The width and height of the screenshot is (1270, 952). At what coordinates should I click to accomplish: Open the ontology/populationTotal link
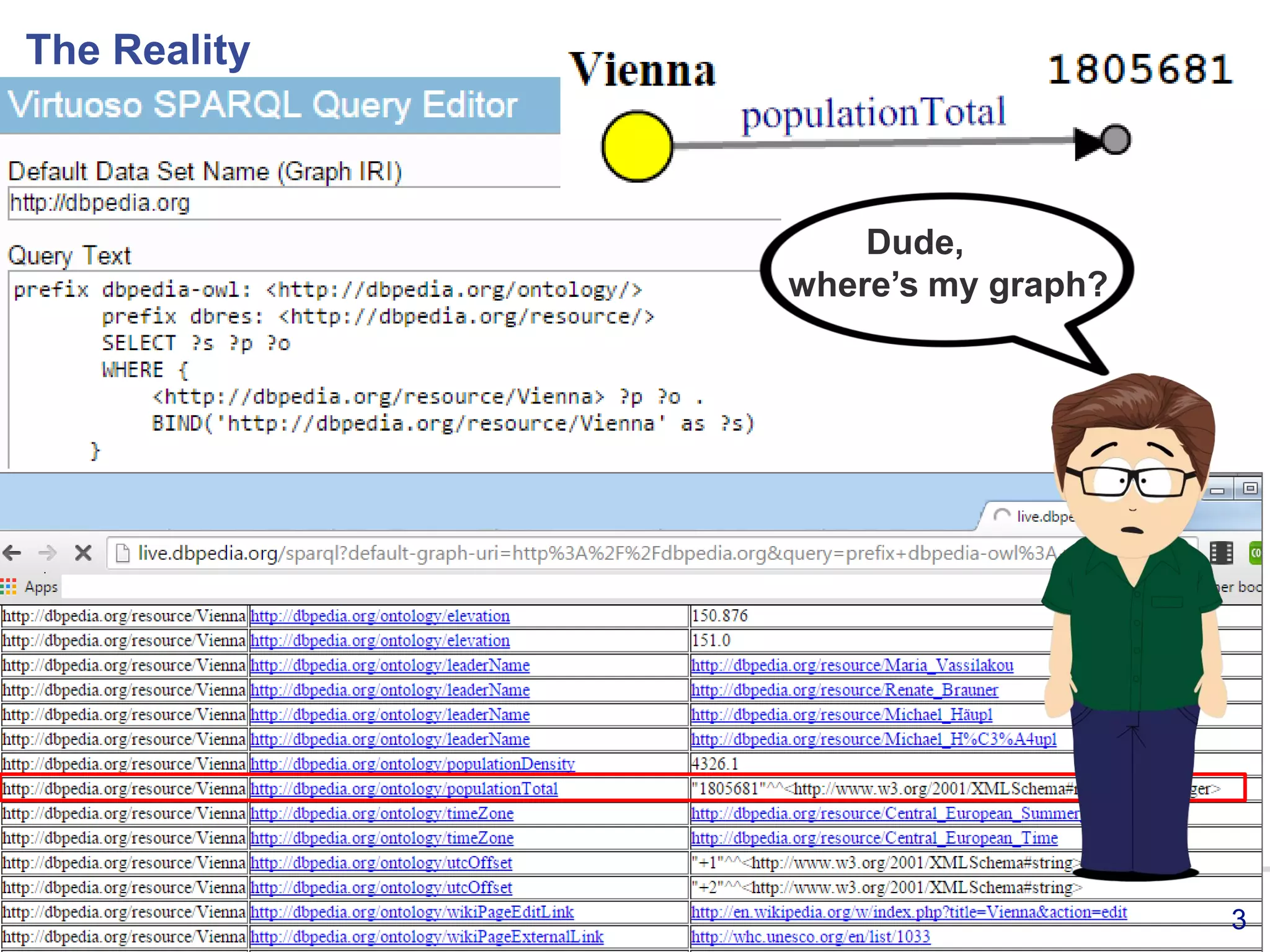point(404,789)
